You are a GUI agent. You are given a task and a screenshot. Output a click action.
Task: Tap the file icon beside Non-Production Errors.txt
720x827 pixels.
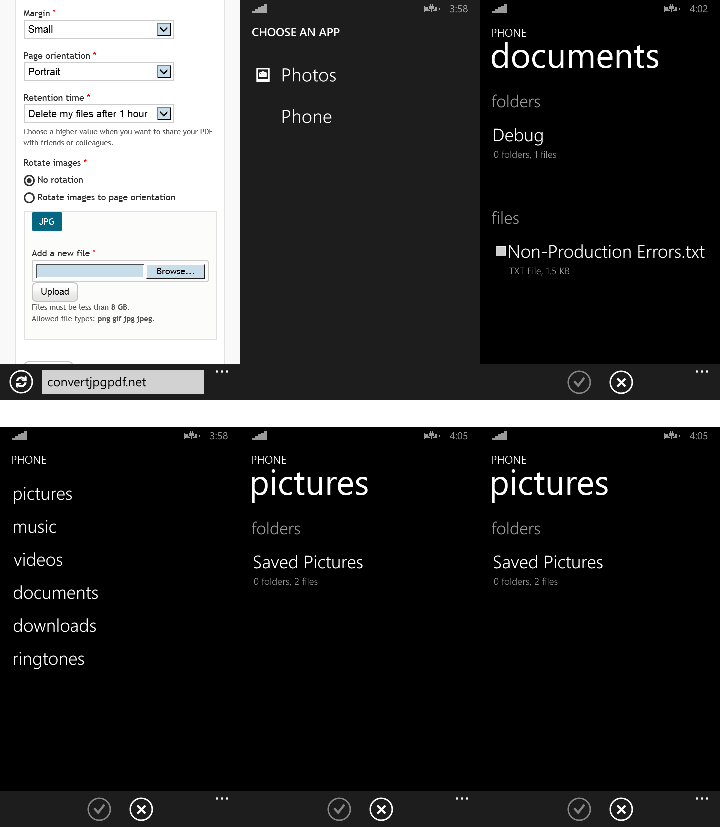click(x=501, y=252)
